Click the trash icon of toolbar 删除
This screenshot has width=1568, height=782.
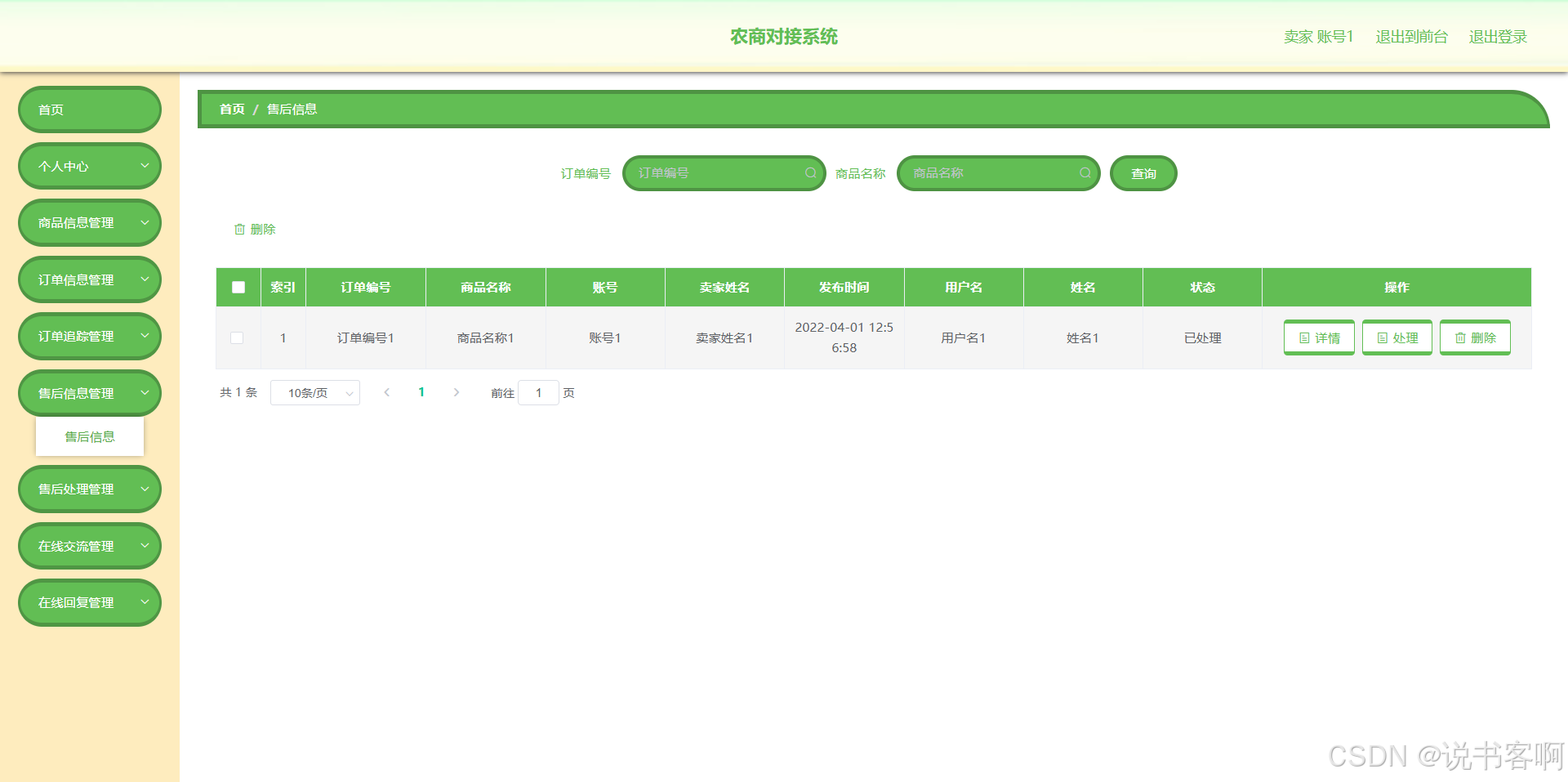tap(239, 230)
